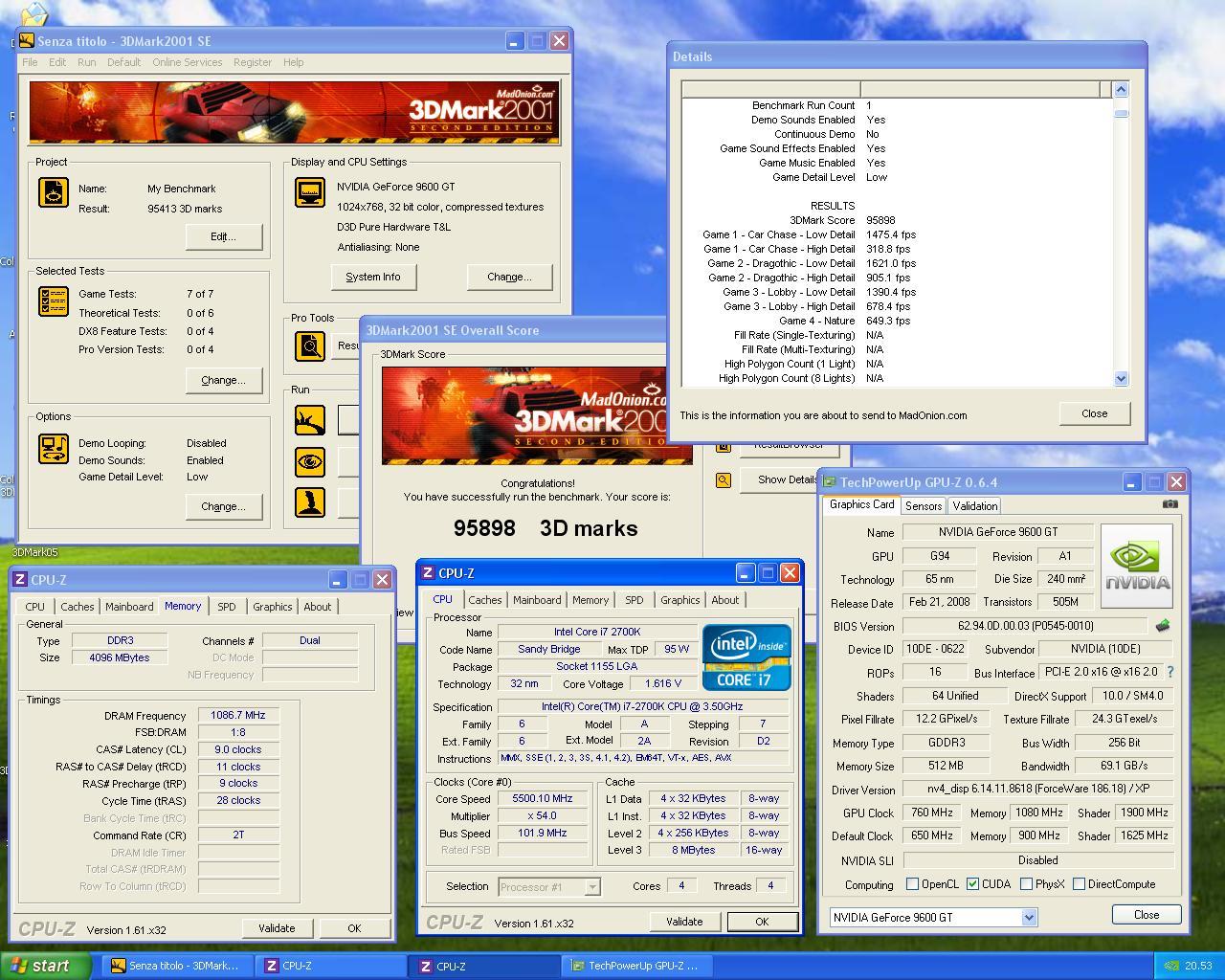Screen dimensions: 1225x980
Task: Click OK in the CPU-Z Memory window
Action: [354, 928]
